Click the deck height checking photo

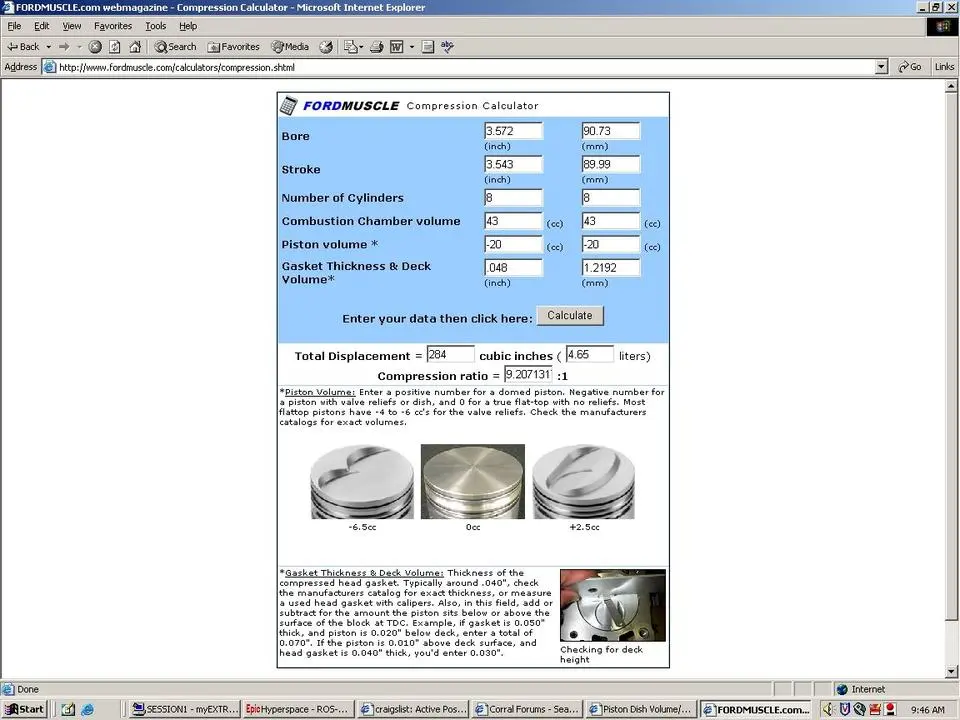613,606
